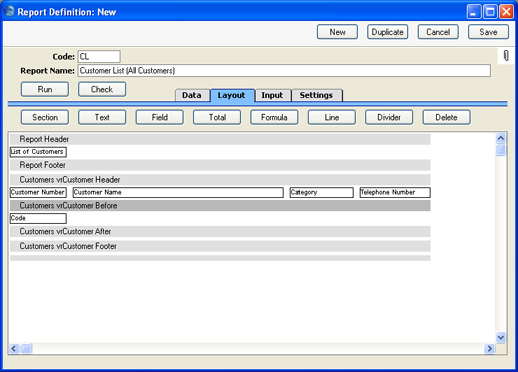Click the horizontal scrollbar right arrow

point(490,349)
